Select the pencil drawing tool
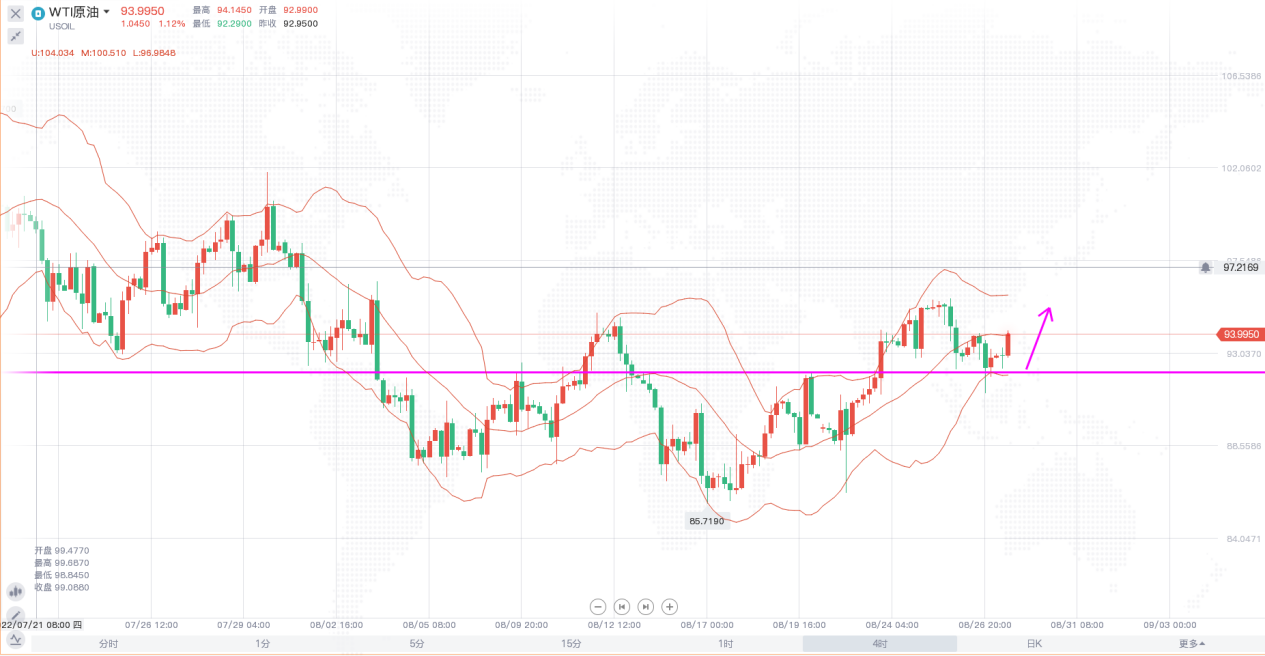The image size is (1265, 656). (x=15, y=615)
